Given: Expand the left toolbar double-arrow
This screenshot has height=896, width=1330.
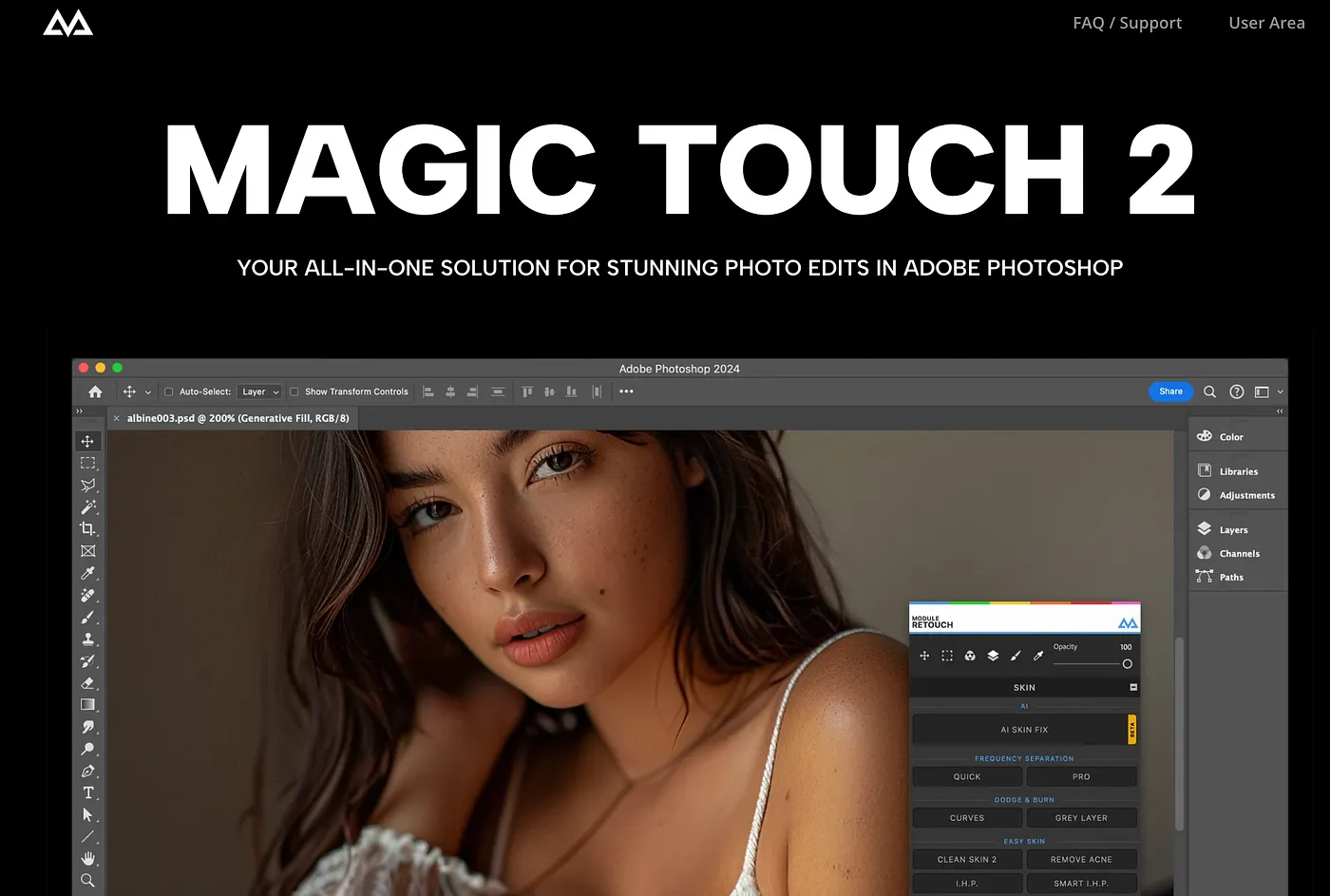Looking at the screenshot, I should 80,411.
